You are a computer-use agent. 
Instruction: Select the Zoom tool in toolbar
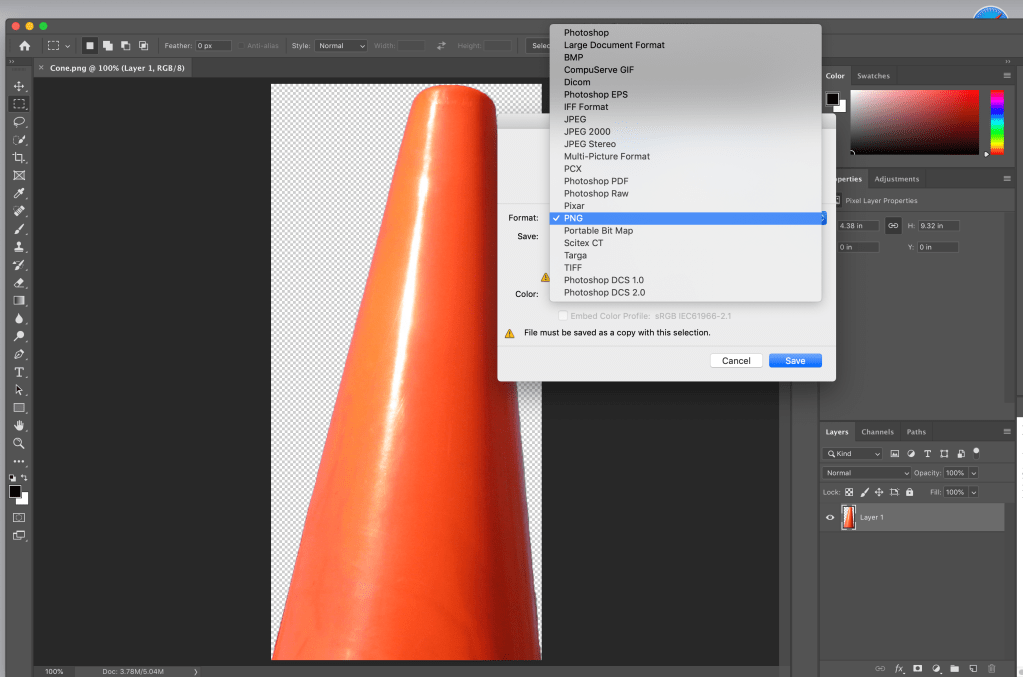coord(19,443)
